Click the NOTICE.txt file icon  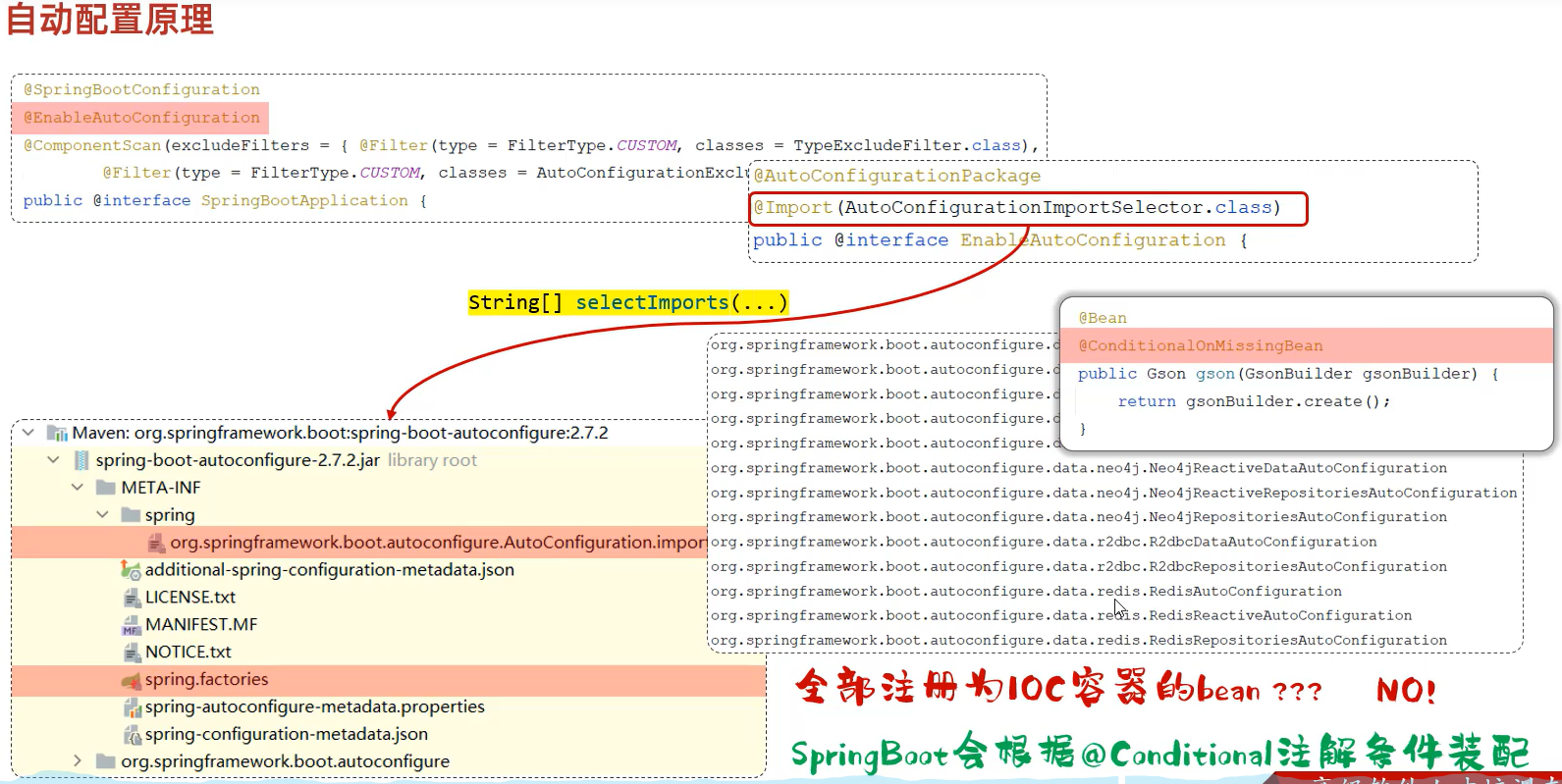tap(132, 653)
